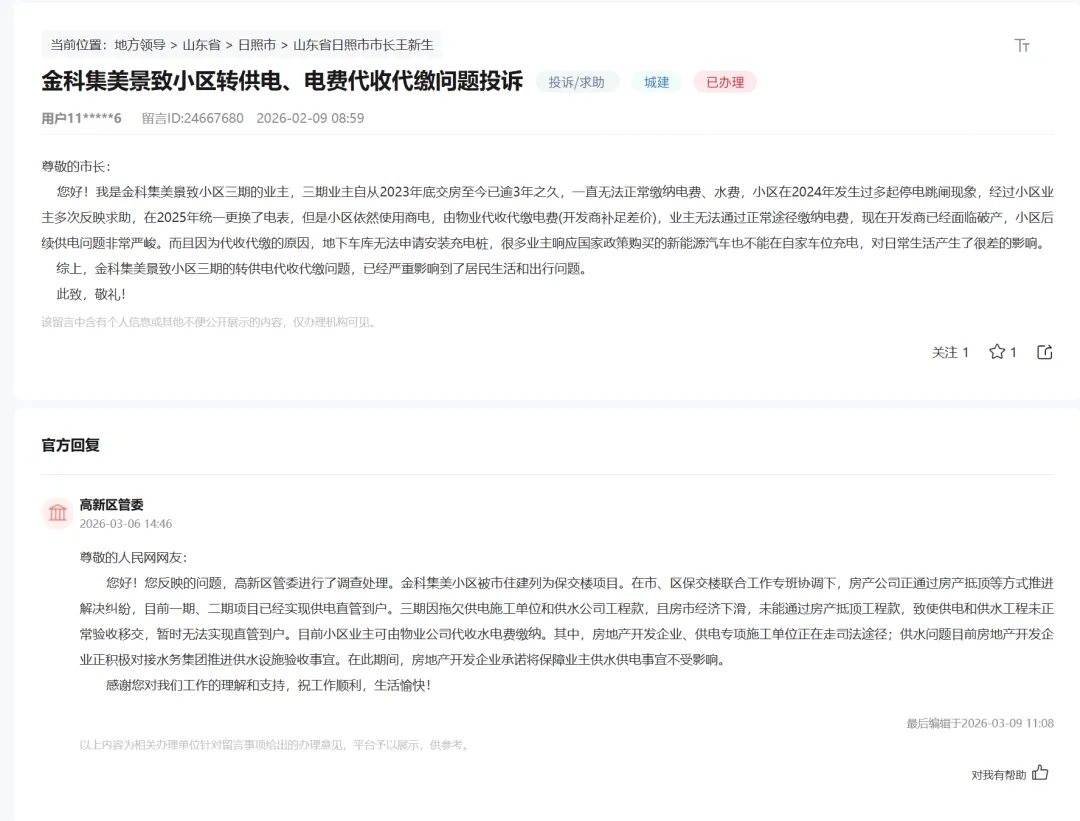Click the disclaimer 以上内容为相关办理单位

pos(274,745)
